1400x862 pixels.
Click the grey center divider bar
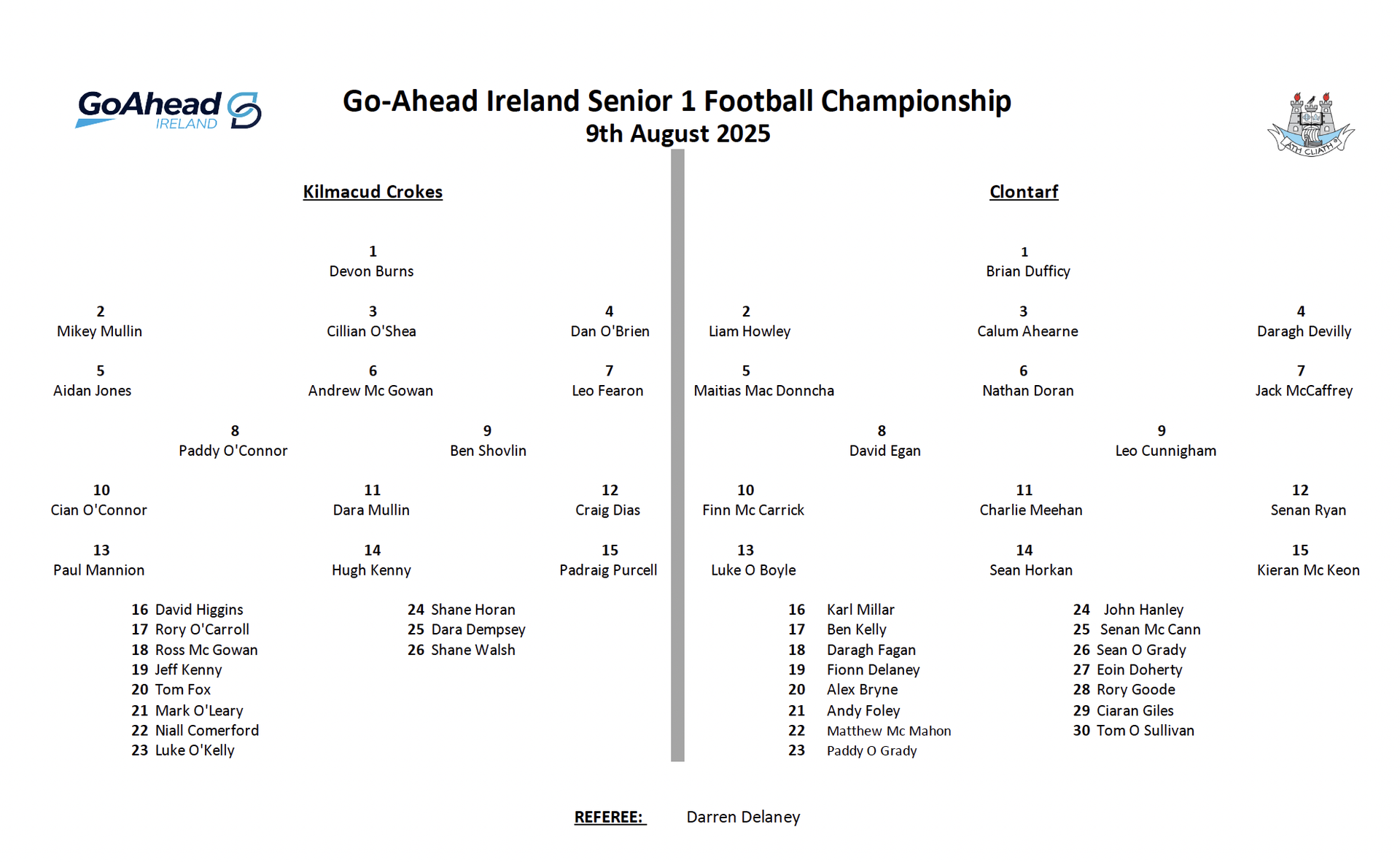[x=677, y=456]
